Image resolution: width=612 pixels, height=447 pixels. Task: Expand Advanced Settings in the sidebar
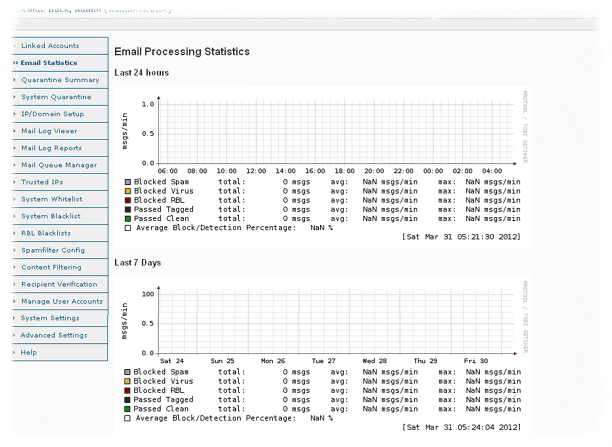coord(54,335)
